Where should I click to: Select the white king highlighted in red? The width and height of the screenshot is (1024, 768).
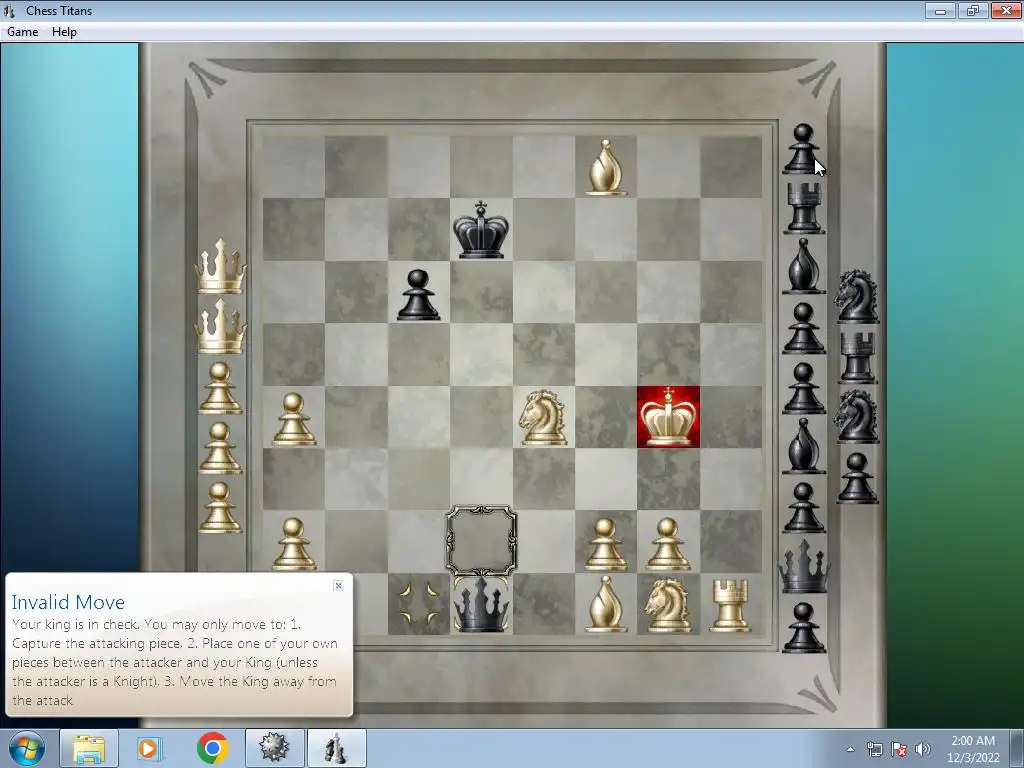pyautogui.click(x=668, y=417)
